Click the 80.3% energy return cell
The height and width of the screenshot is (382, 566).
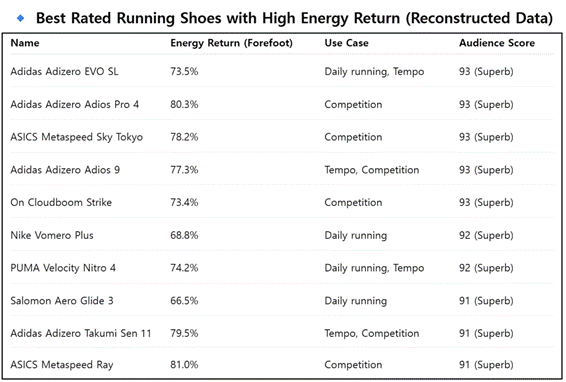(x=184, y=104)
